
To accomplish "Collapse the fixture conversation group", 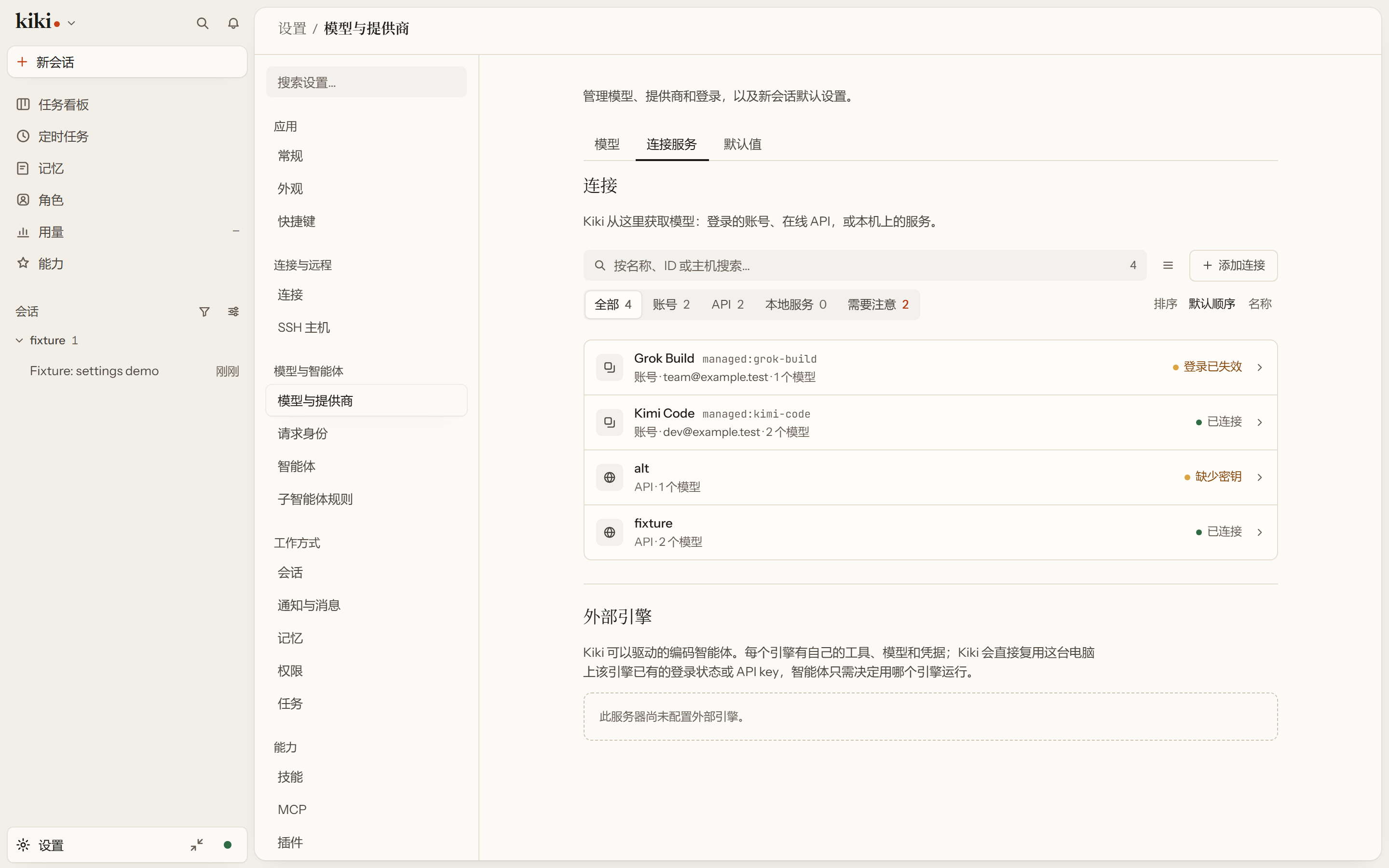I will (x=19, y=340).
